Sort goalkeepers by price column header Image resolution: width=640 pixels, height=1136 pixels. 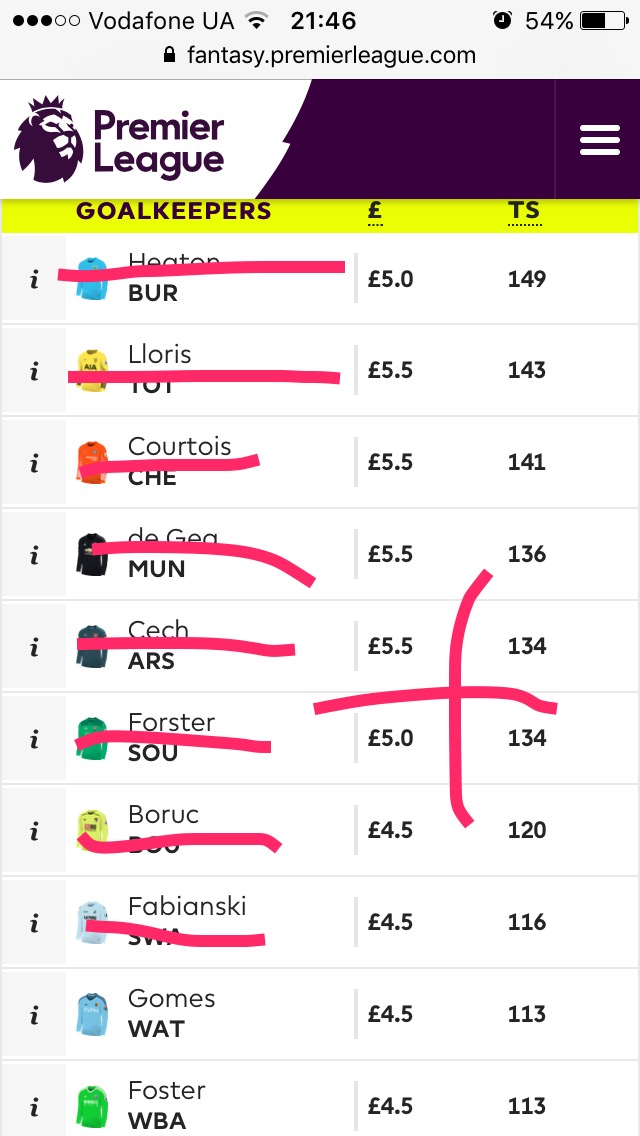tap(375, 211)
